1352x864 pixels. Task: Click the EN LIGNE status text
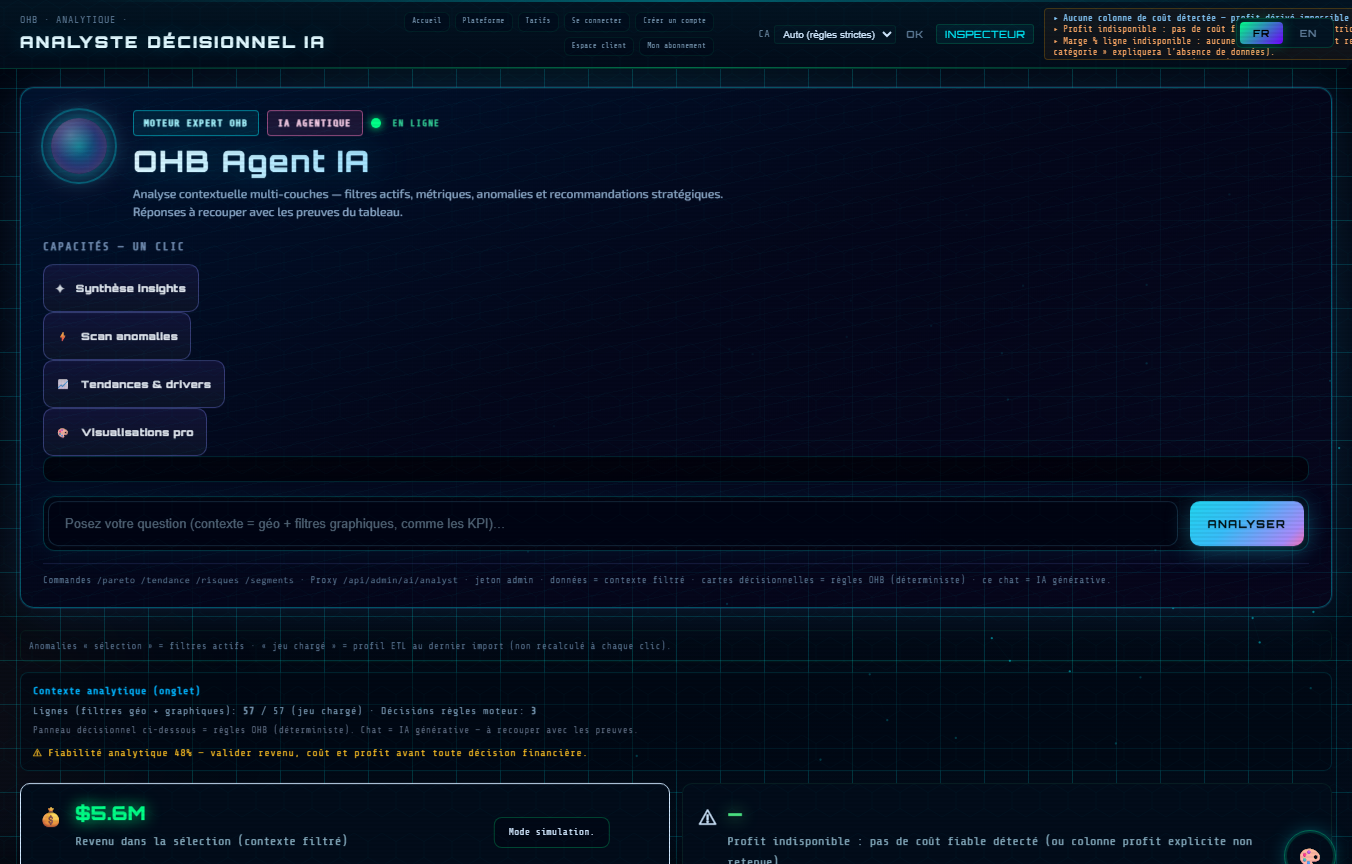[416, 123]
